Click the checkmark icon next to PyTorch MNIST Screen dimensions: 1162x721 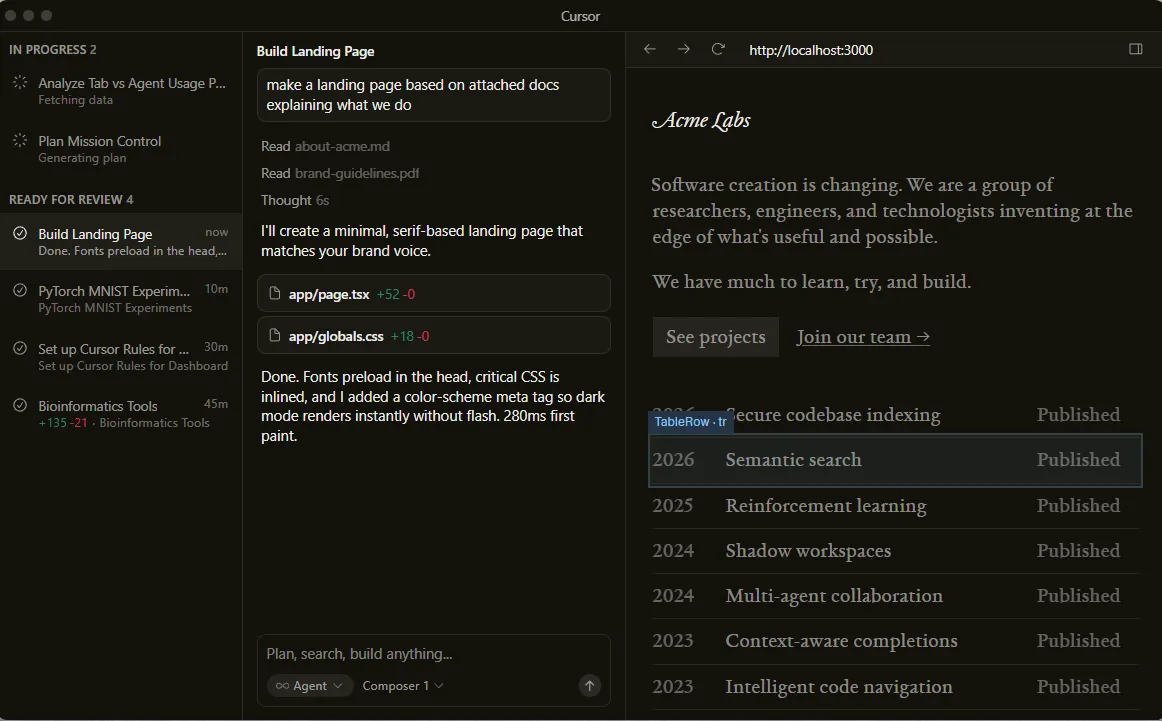(x=20, y=290)
